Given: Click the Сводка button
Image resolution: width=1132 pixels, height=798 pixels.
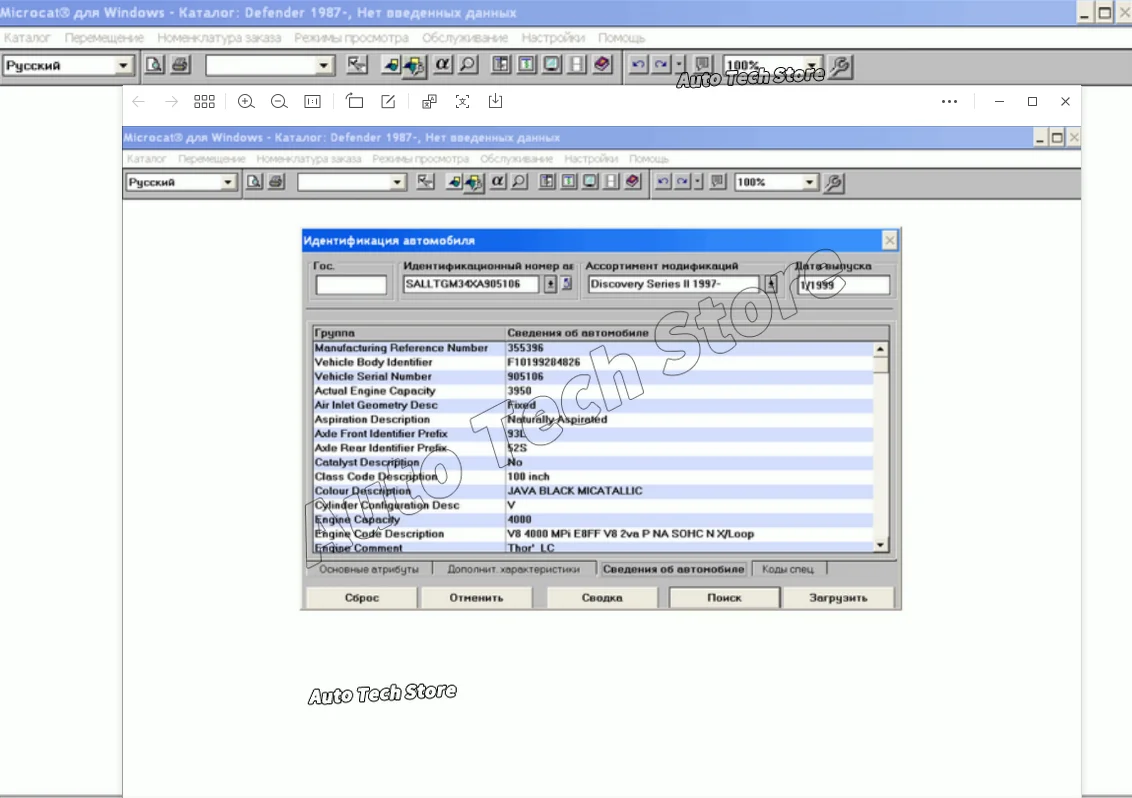Looking at the screenshot, I should point(602,598).
